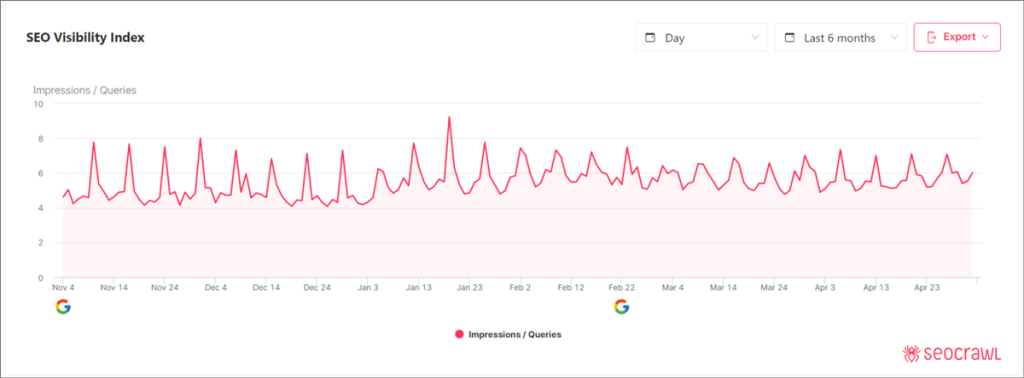The width and height of the screenshot is (1024, 378).
Task: Click the Impressions / Queries axis label
Action: point(85,90)
